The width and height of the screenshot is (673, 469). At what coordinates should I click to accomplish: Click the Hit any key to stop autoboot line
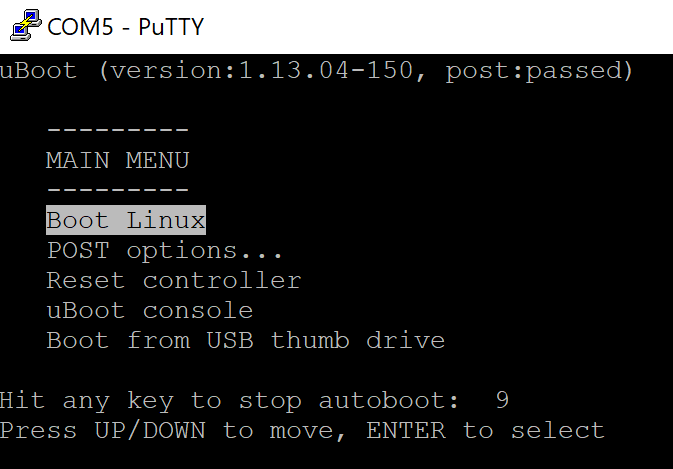pos(254,401)
